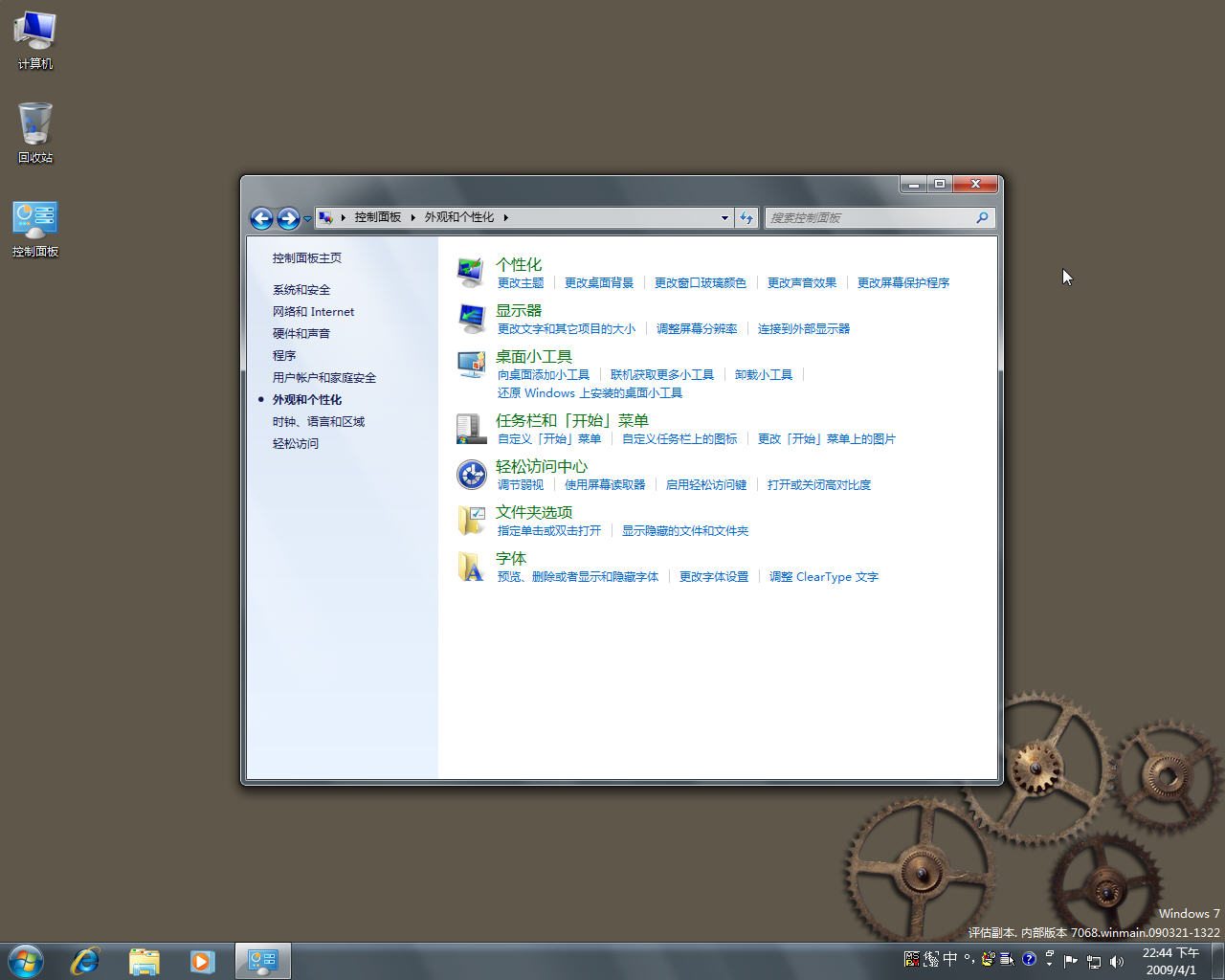Click the control panel icon in address bar
The image size is (1225, 980).
325,217
